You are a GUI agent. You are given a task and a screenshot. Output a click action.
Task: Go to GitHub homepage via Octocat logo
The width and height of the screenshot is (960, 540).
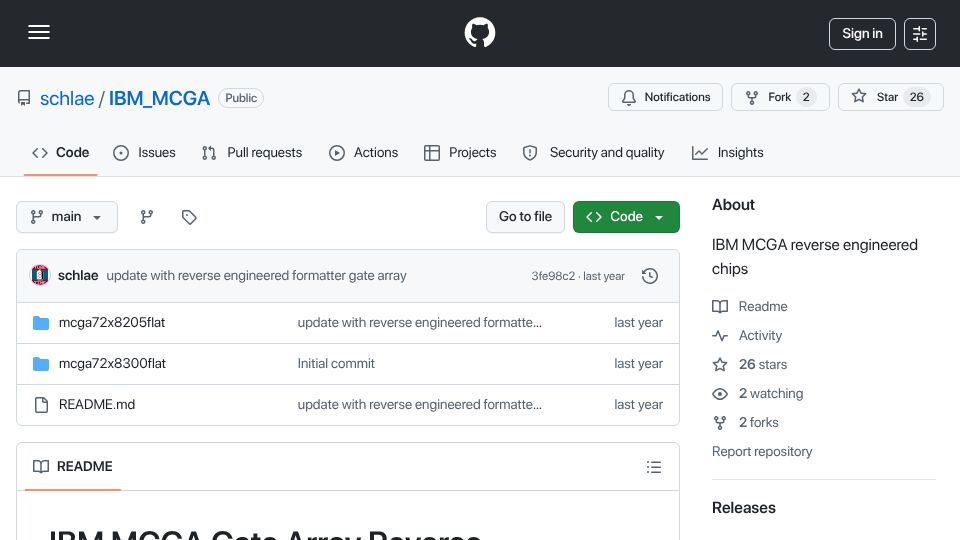click(479, 32)
